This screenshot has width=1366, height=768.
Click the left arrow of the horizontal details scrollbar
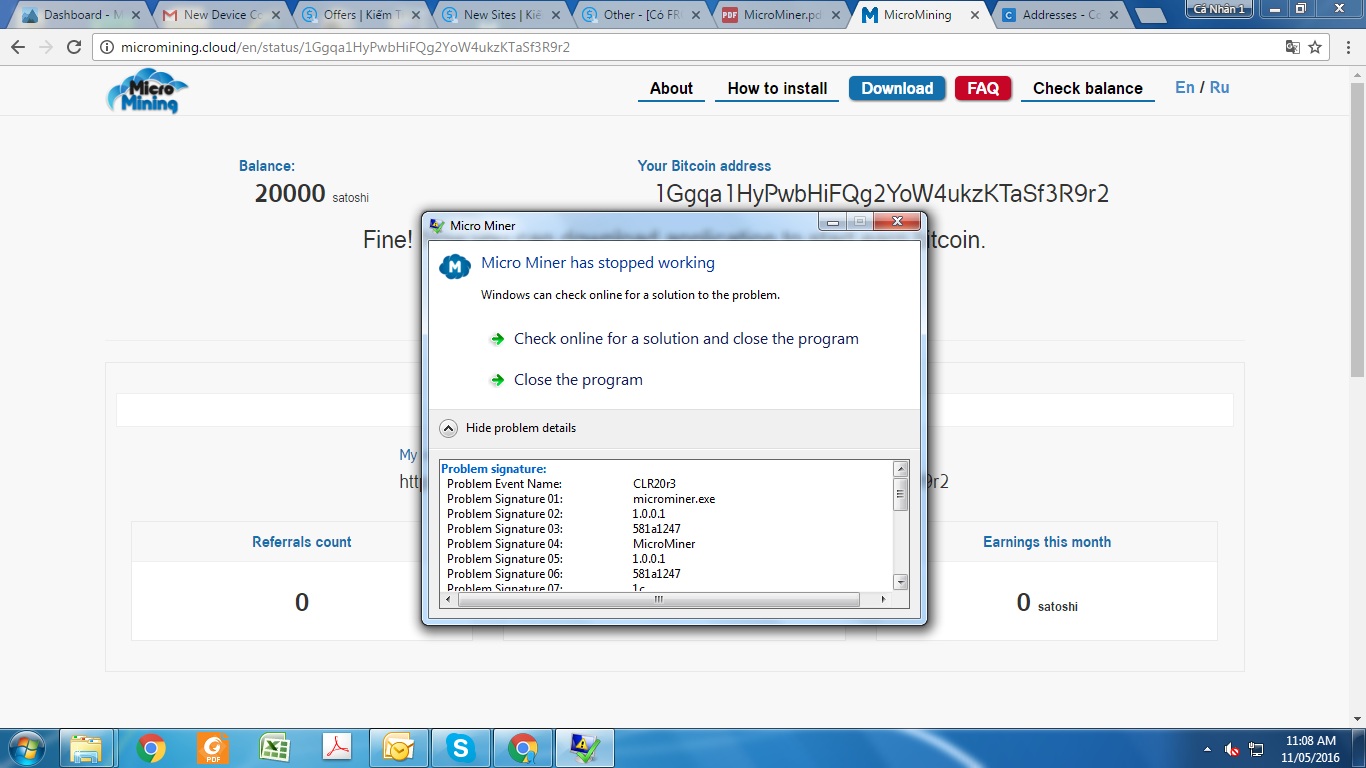(x=449, y=600)
